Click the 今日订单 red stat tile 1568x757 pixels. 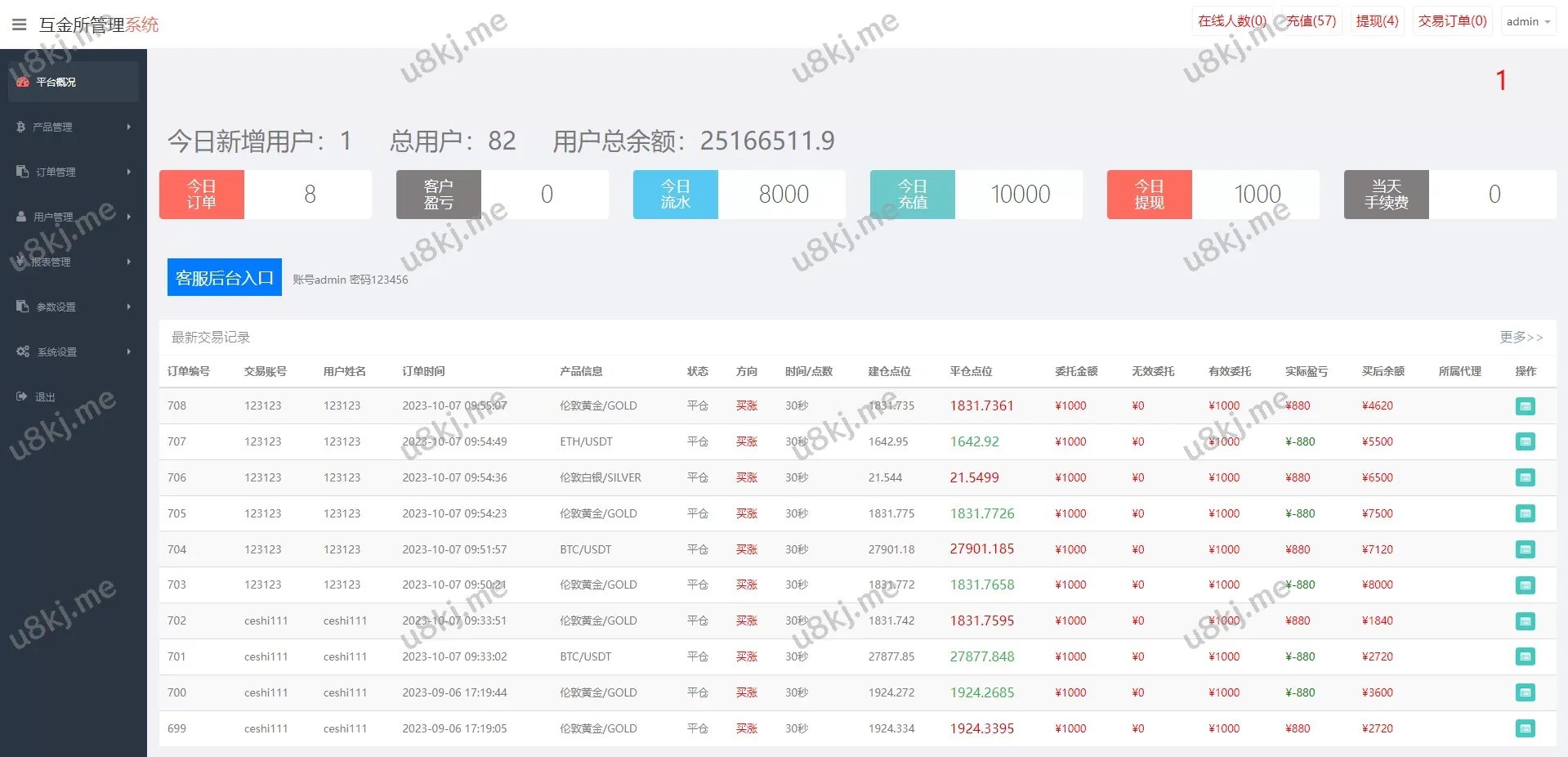[x=202, y=195]
